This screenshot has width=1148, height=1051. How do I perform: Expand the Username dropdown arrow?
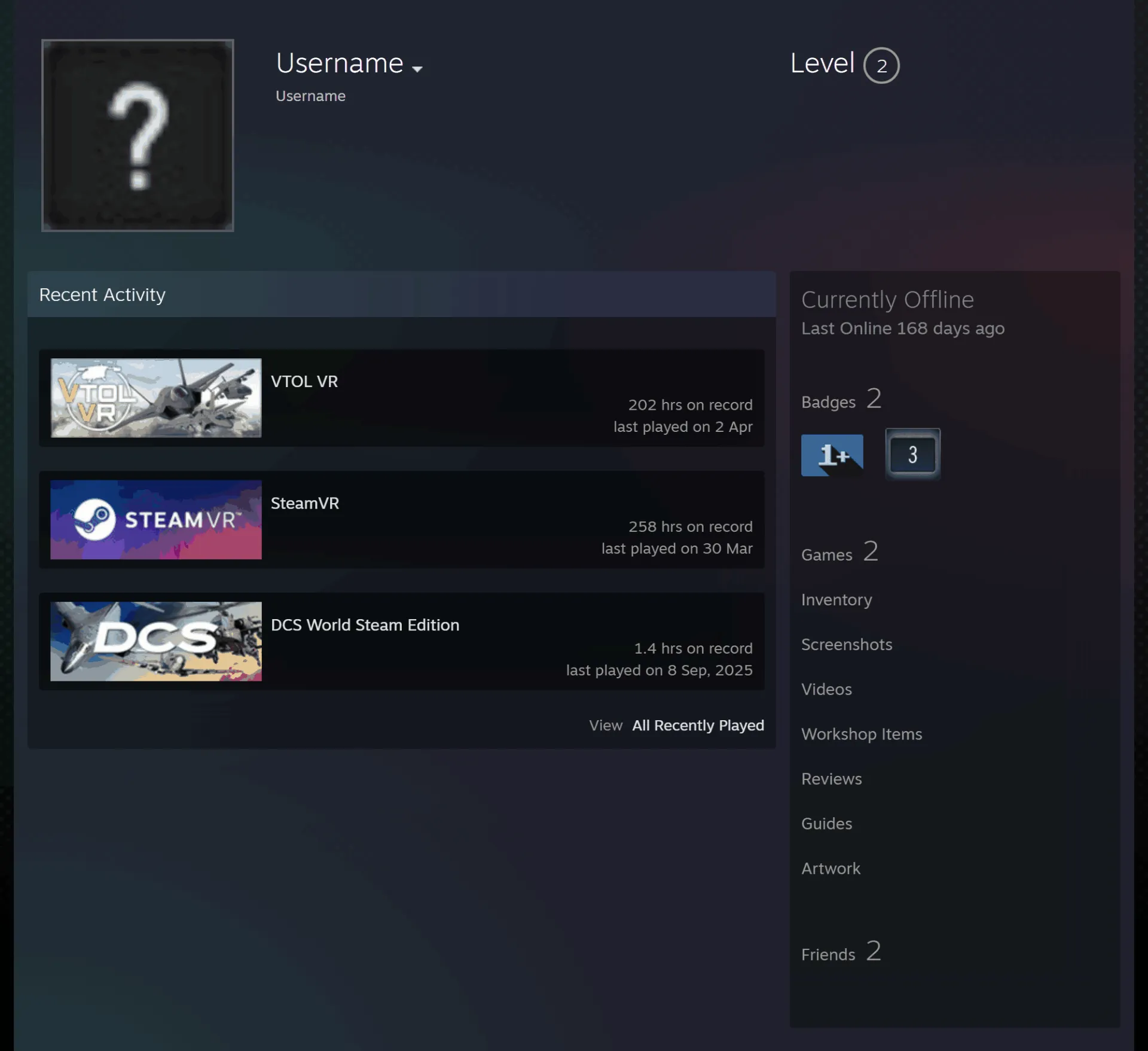(417, 69)
